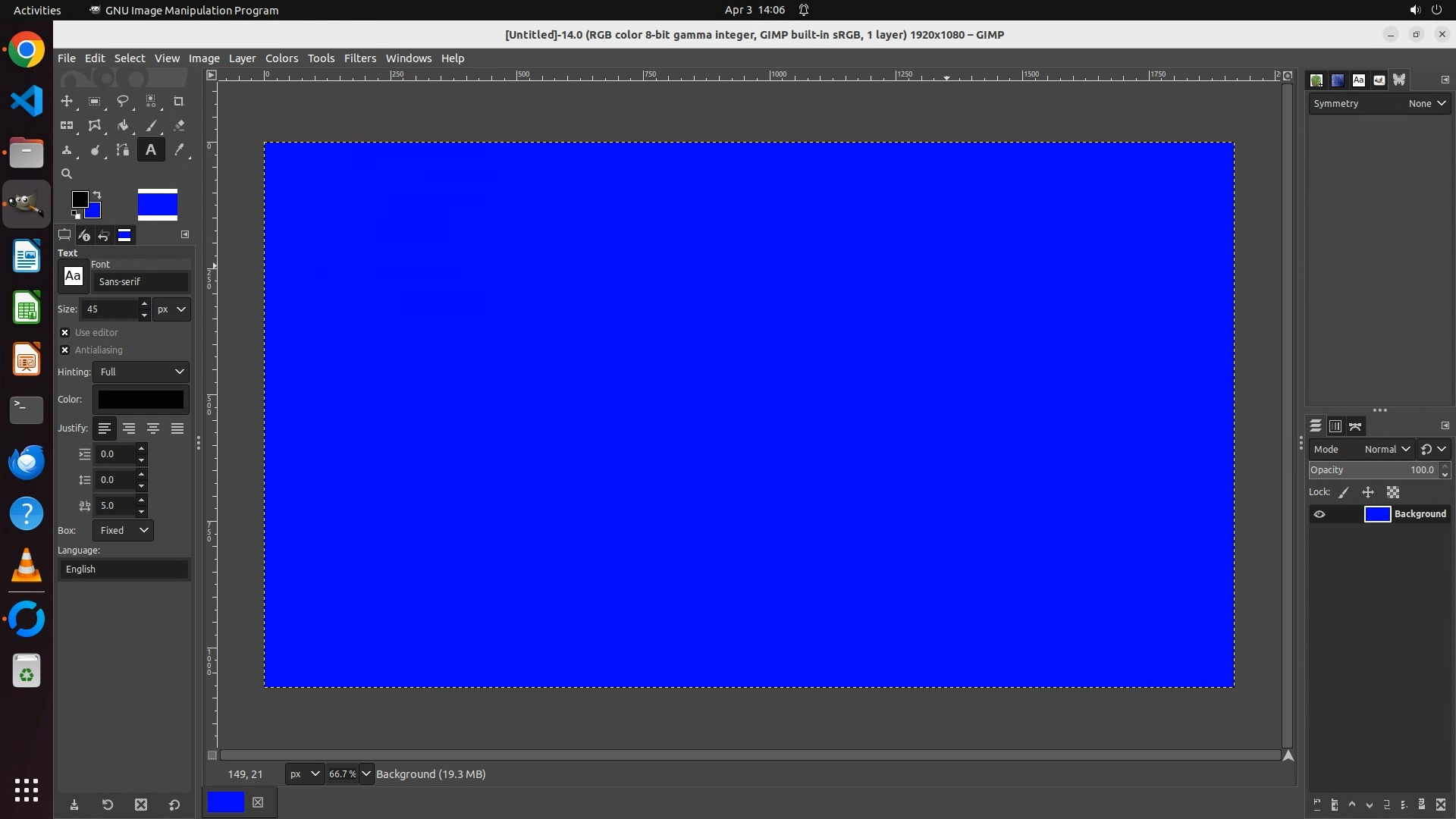
Task: Open the Hinting dropdown
Action: click(141, 372)
